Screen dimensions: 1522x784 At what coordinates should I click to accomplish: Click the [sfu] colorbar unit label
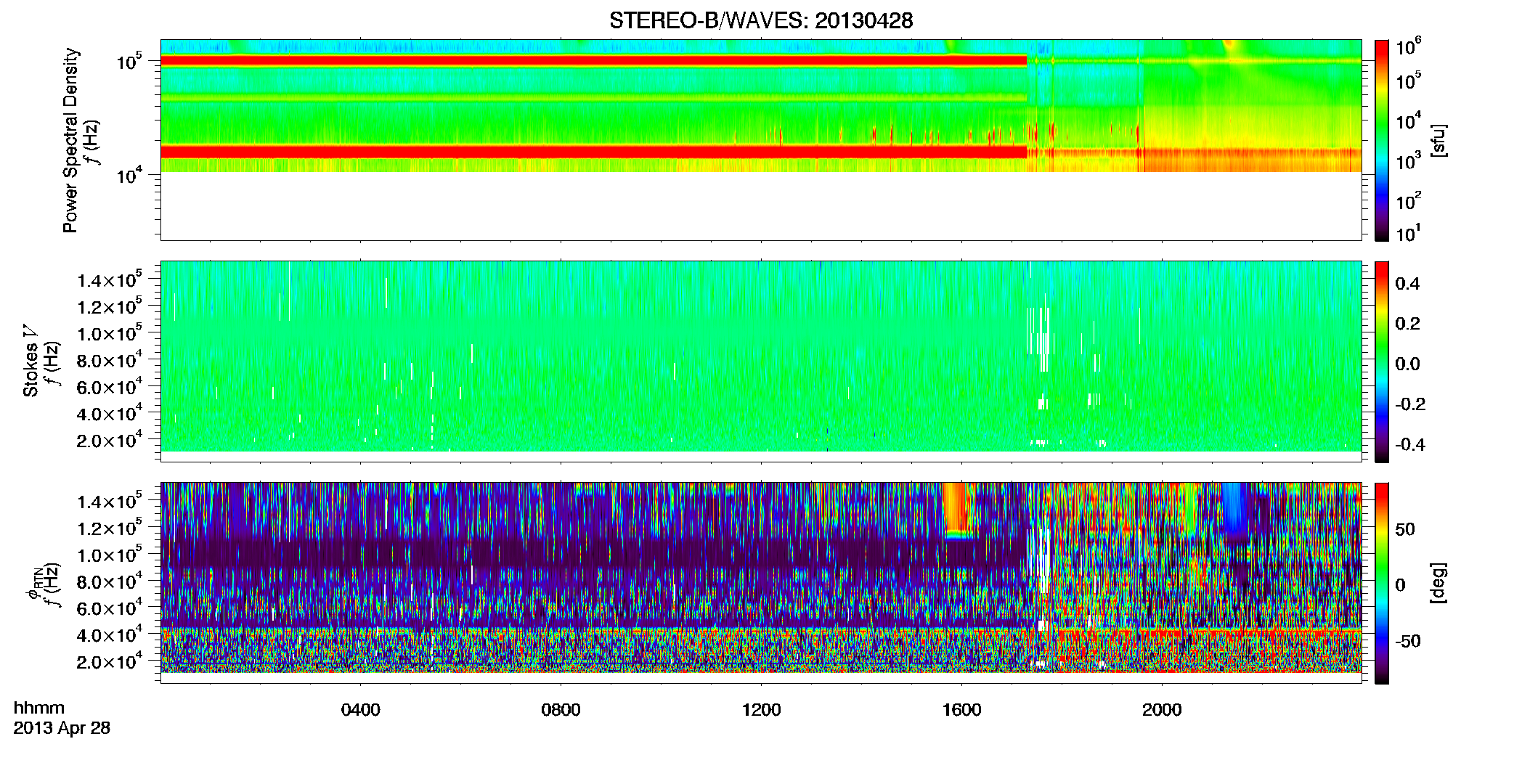pyautogui.click(x=1438, y=140)
